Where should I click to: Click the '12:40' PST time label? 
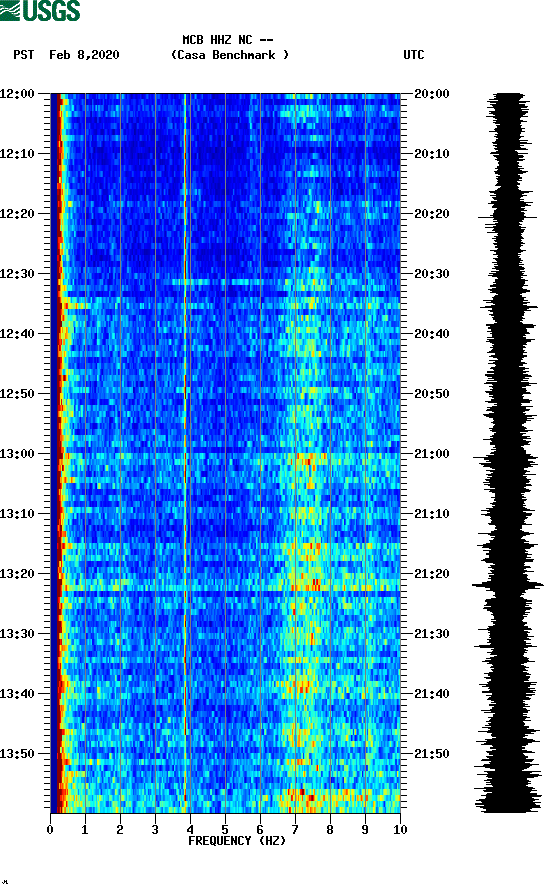17,334
